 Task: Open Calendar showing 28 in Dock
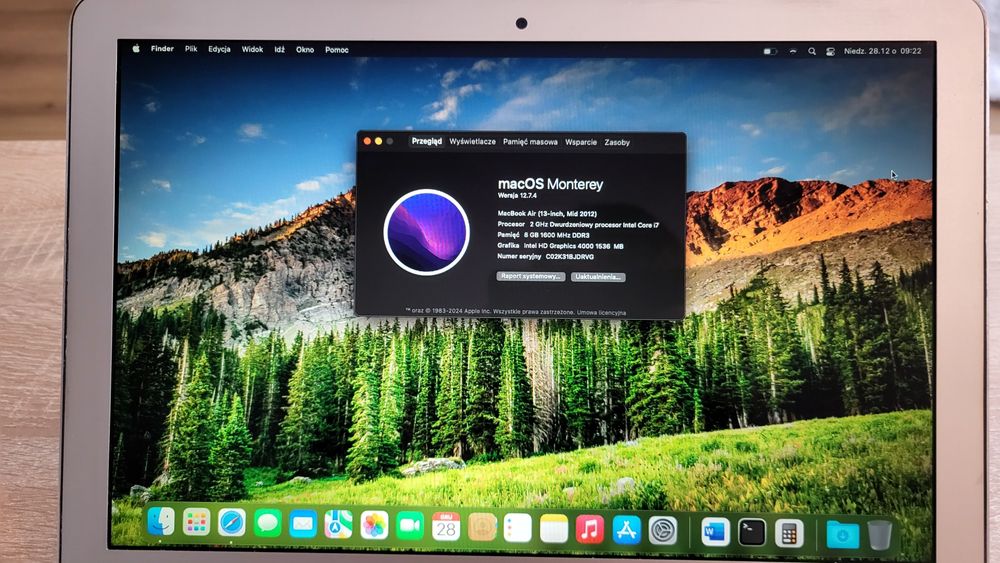446,527
